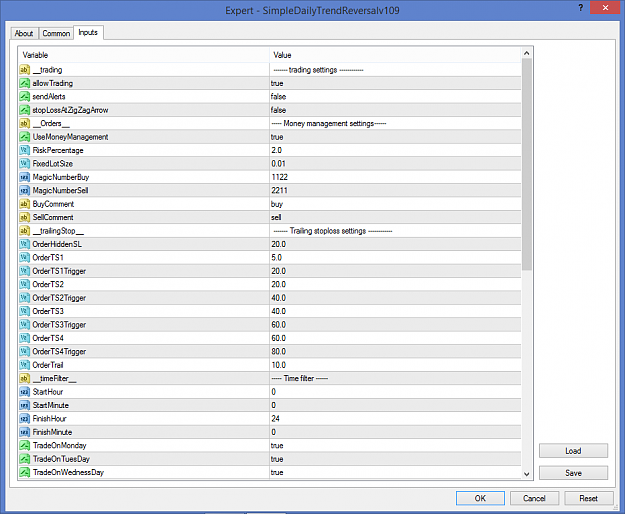Select the OrderTS4 variable name

(x=48, y=338)
